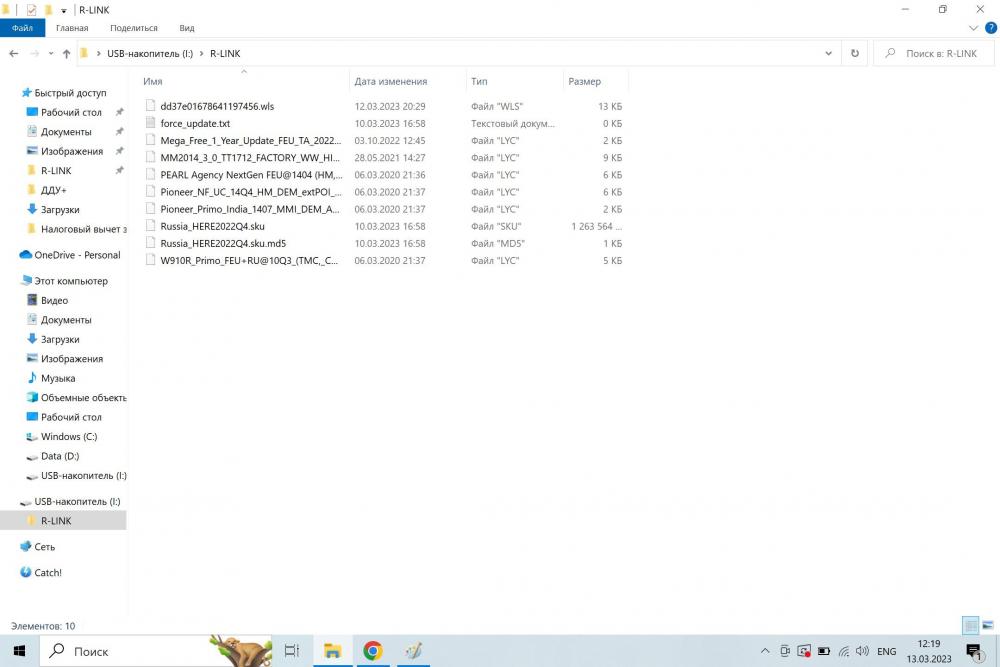Go back using the back arrow
Screen dimensions: 1000x667
[x=13, y=54]
